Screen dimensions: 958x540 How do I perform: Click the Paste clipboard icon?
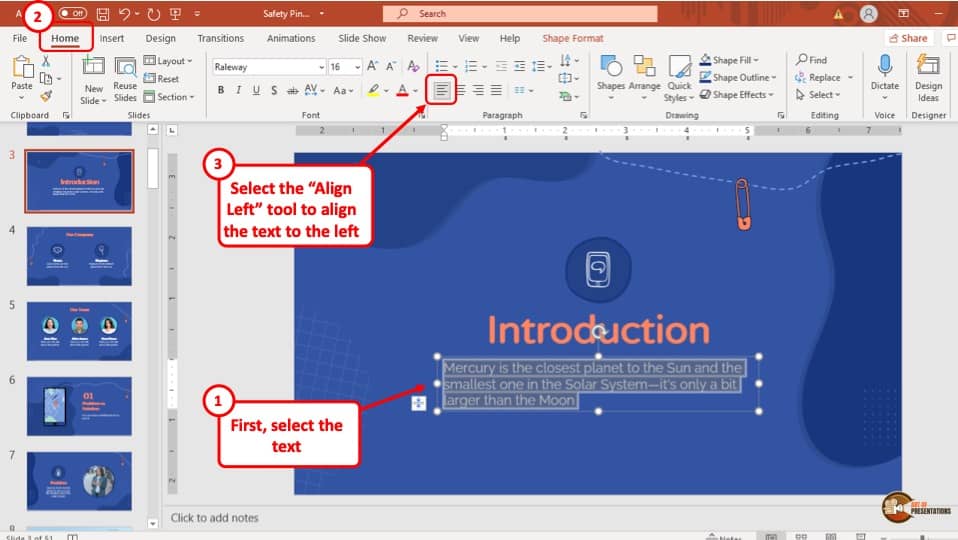click(22, 67)
